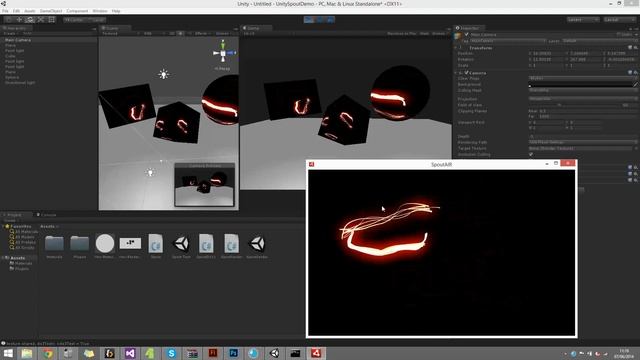Toggle the Camera component enabled checkbox
The image size is (640, 360).
point(467,73)
